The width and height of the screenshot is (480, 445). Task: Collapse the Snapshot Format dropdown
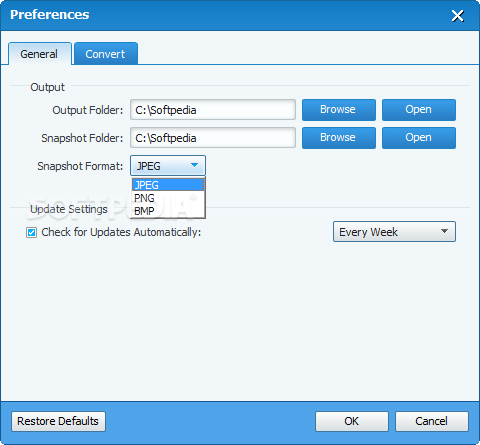(x=168, y=166)
